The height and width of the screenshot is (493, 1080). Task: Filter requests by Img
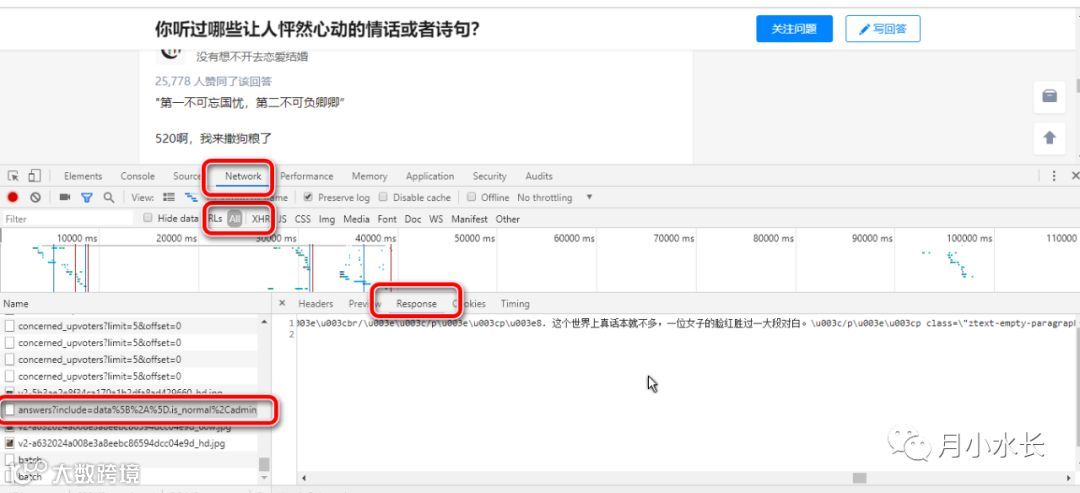tap(326, 219)
